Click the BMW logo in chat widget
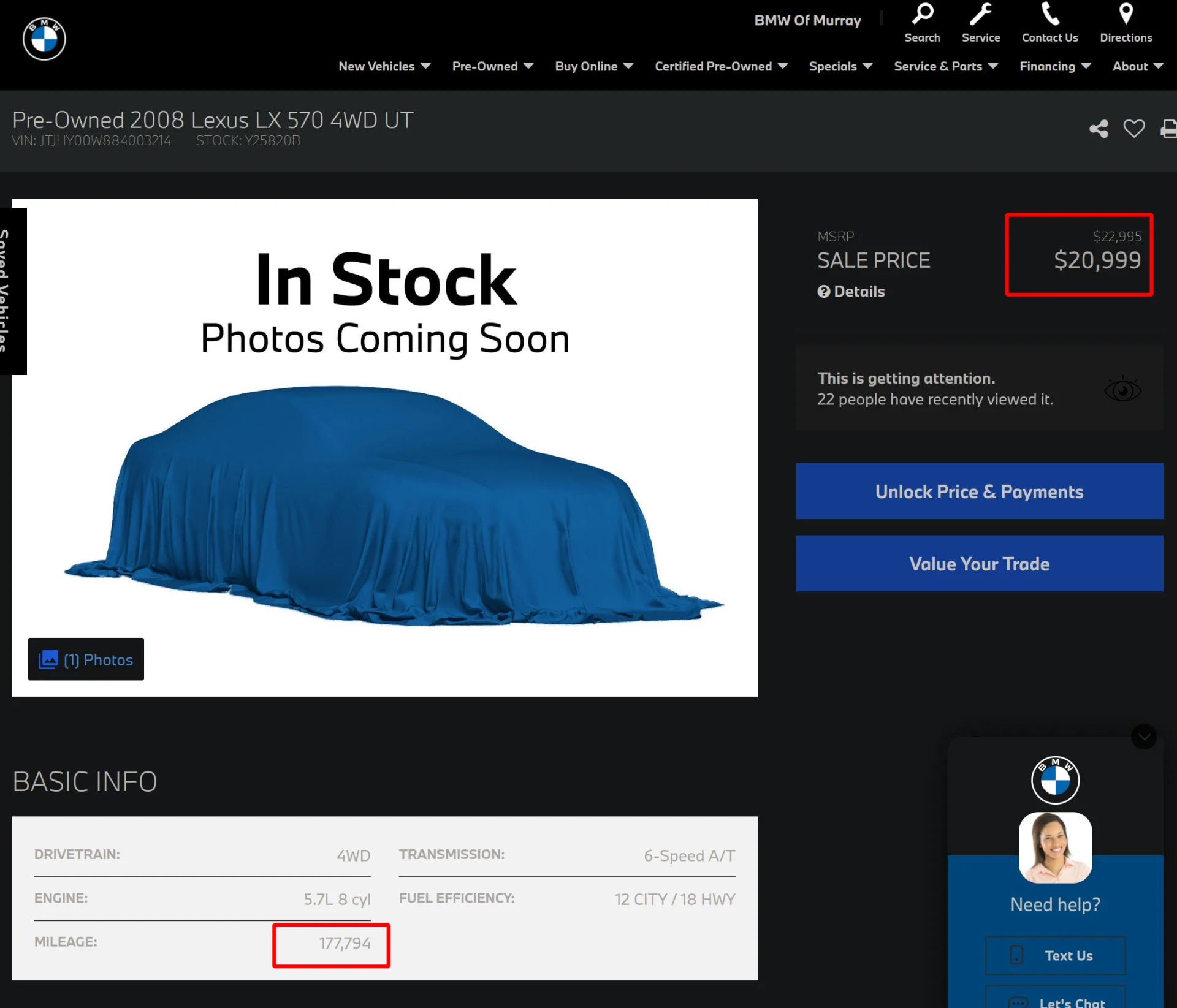This screenshot has height=1008, width=1177. click(x=1055, y=779)
